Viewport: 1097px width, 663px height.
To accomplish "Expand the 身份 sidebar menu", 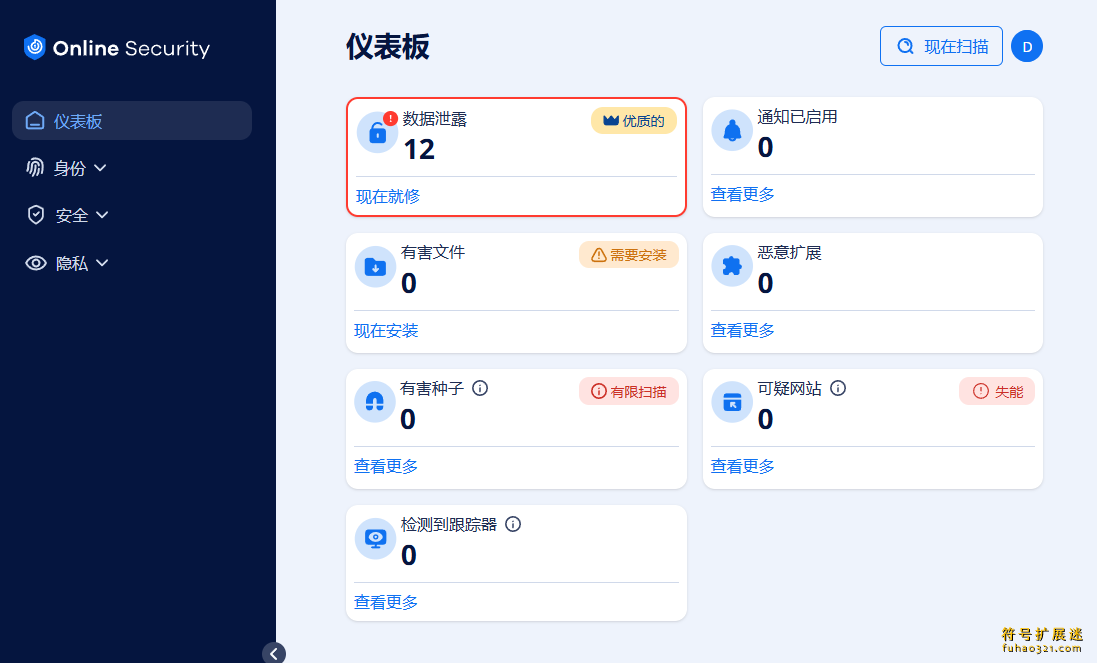I will tap(66, 168).
